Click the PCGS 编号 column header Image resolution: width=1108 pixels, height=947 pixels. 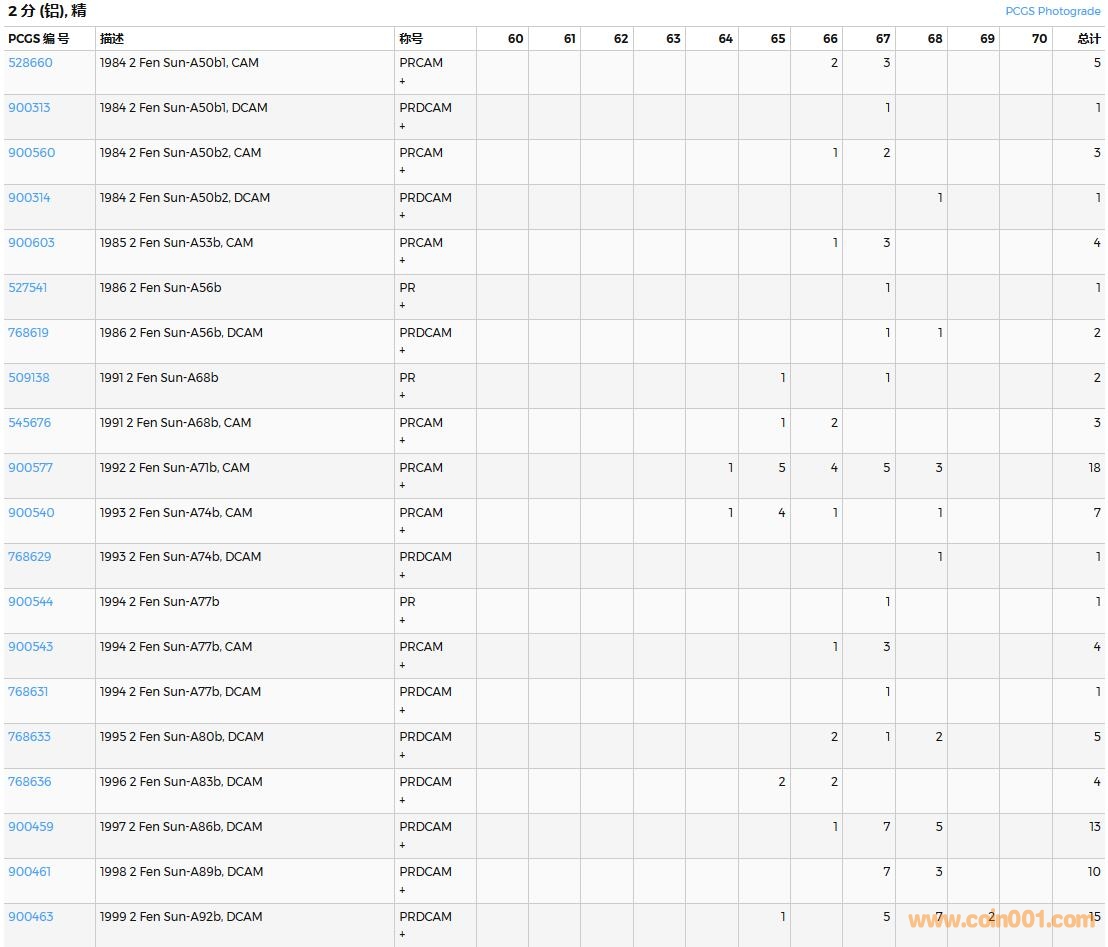click(39, 39)
